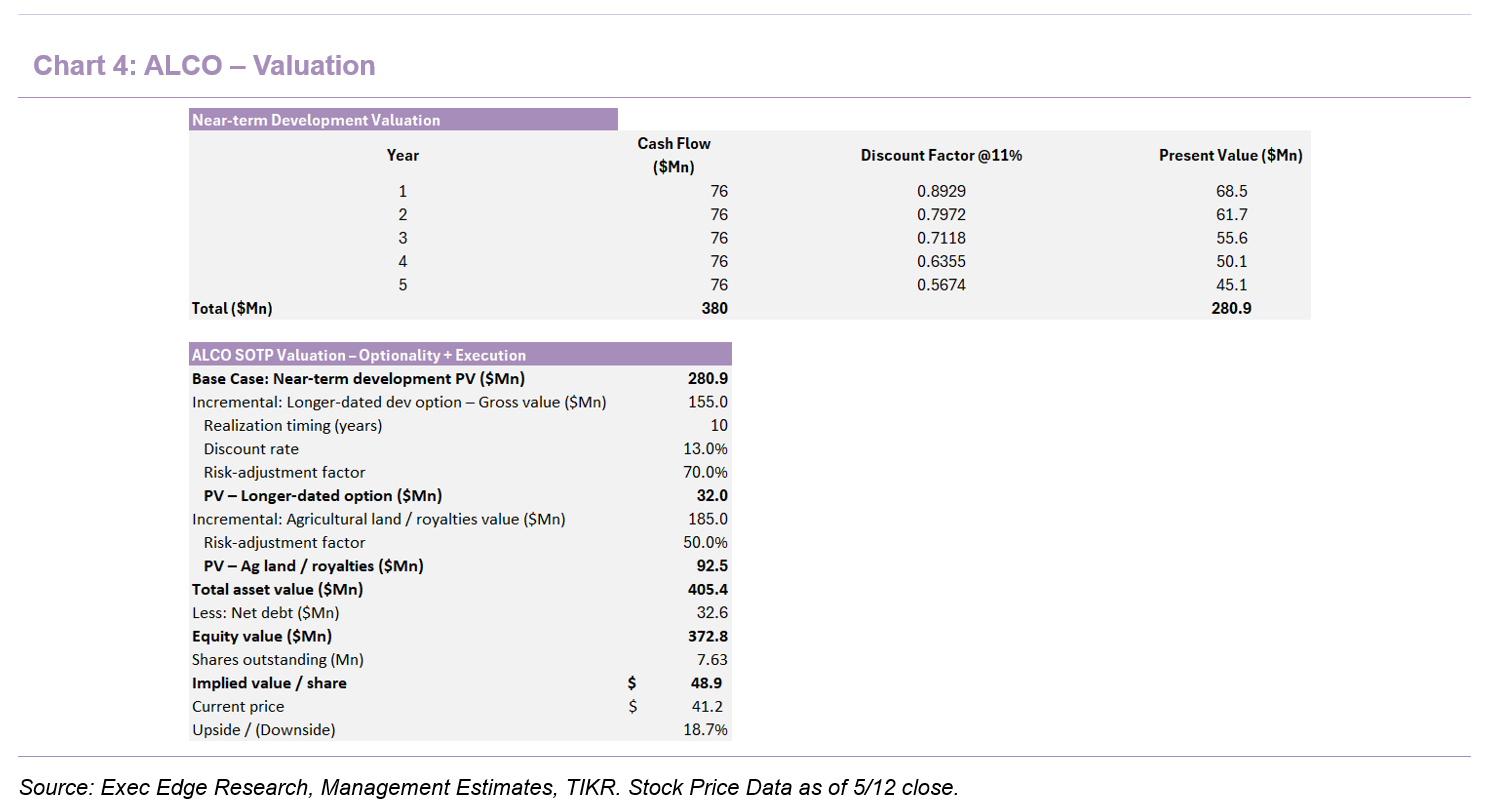Click the Cash Flow ($Mn) column header

(674, 155)
